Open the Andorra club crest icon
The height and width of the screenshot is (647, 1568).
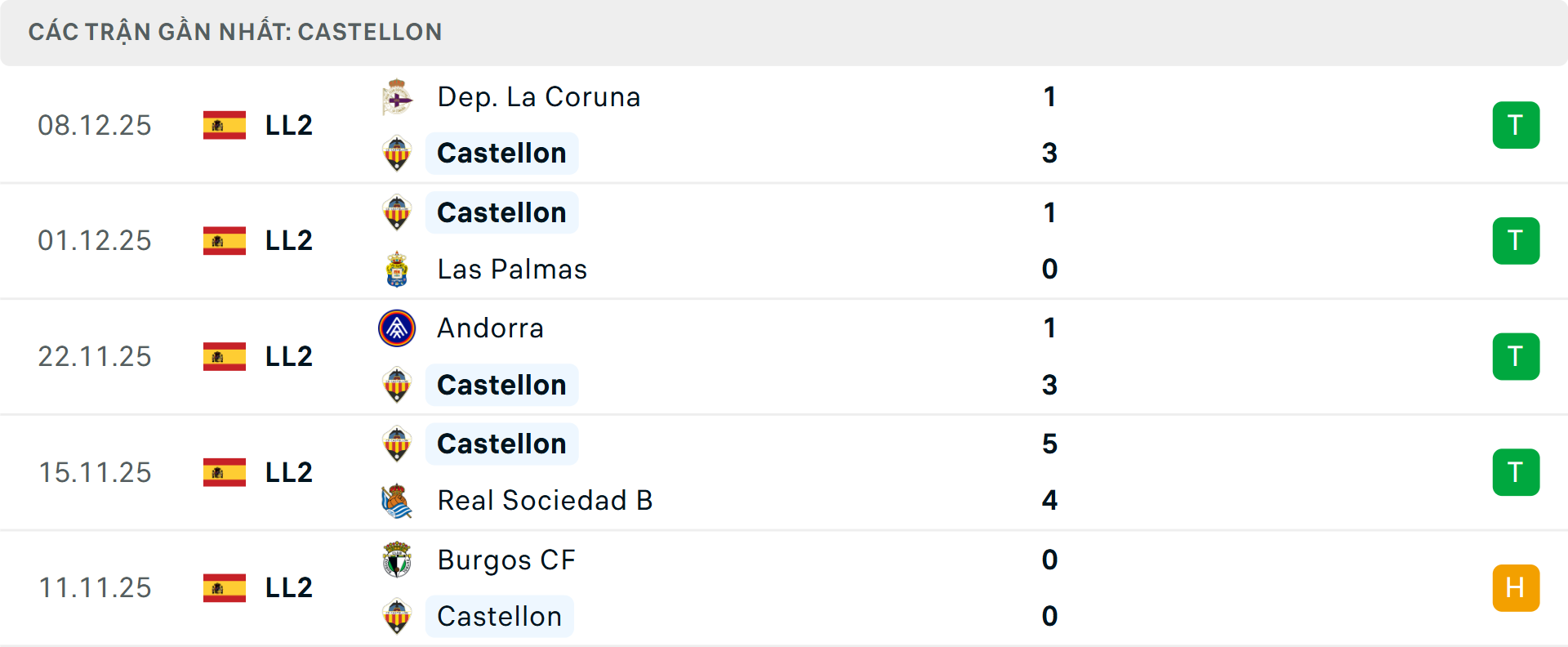tap(397, 328)
